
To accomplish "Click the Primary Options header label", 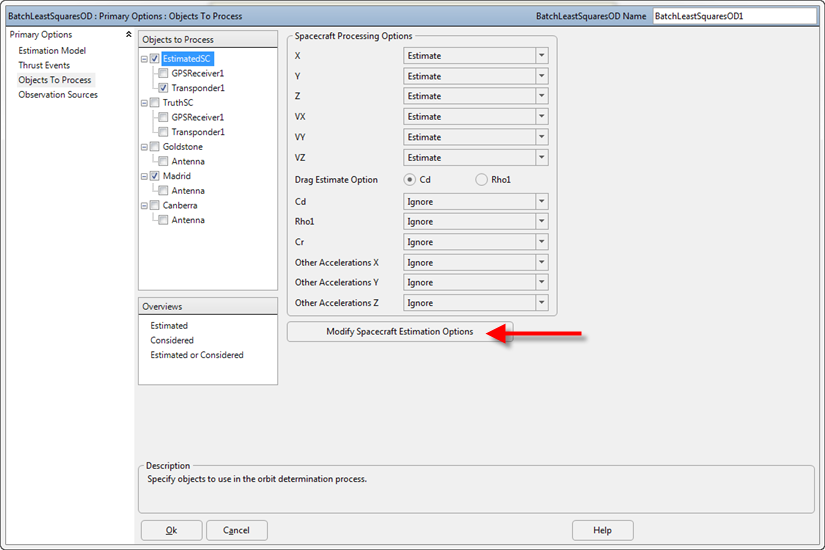I will tap(41, 35).
